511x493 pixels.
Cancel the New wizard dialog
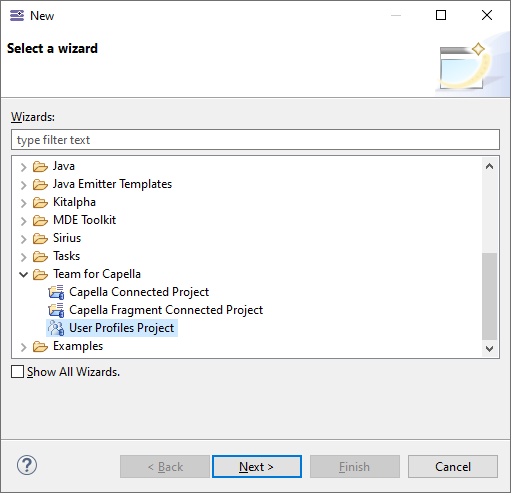point(453,466)
